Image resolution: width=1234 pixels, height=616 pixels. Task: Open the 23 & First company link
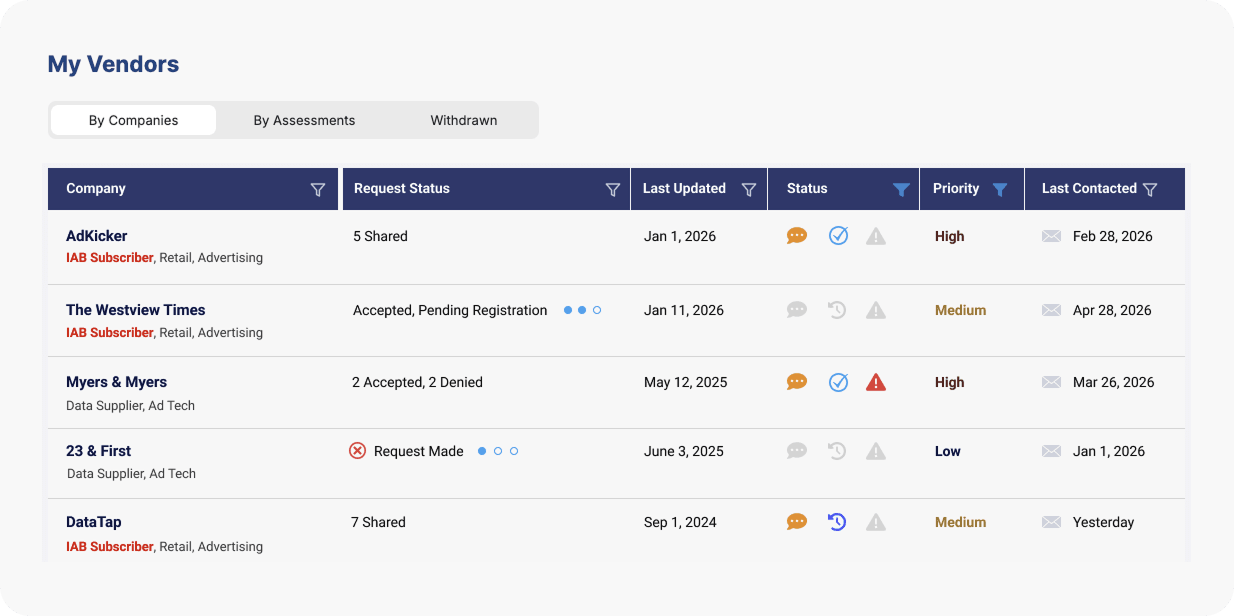[x=98, y=451]
